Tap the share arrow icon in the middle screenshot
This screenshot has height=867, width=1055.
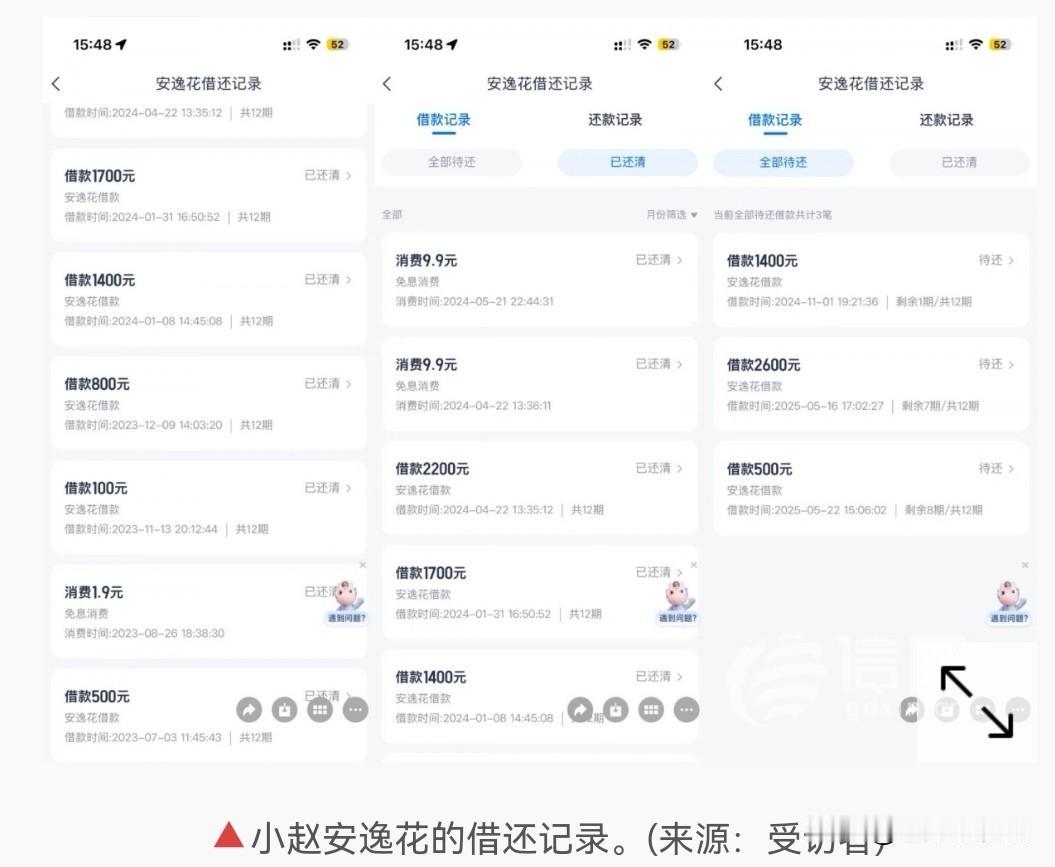coord(580,710)
